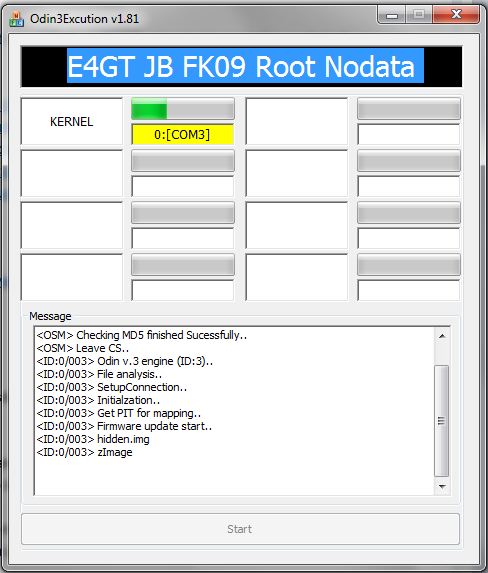This screenshot has width=488, height=573.
Task: Click the disabled maximize button
Action: [419, 15]
